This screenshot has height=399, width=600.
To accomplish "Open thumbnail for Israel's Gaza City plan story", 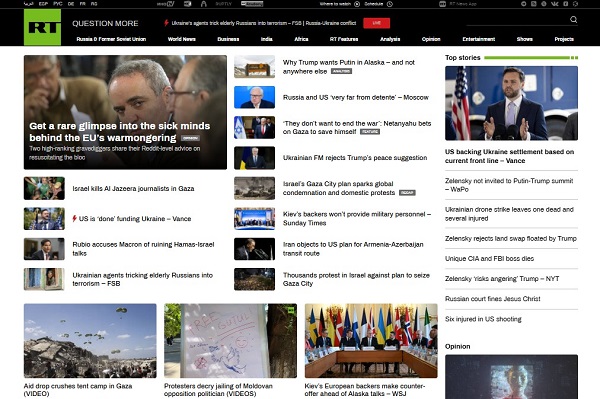I will (254, 188).
